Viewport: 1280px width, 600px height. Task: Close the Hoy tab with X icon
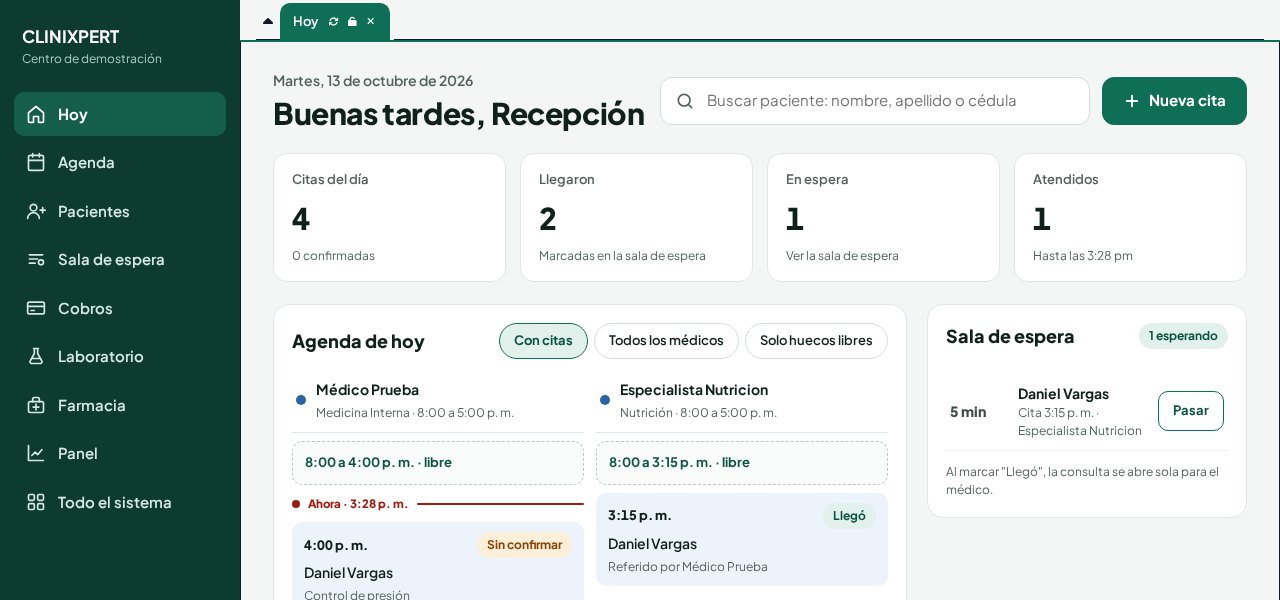[371, 21]
